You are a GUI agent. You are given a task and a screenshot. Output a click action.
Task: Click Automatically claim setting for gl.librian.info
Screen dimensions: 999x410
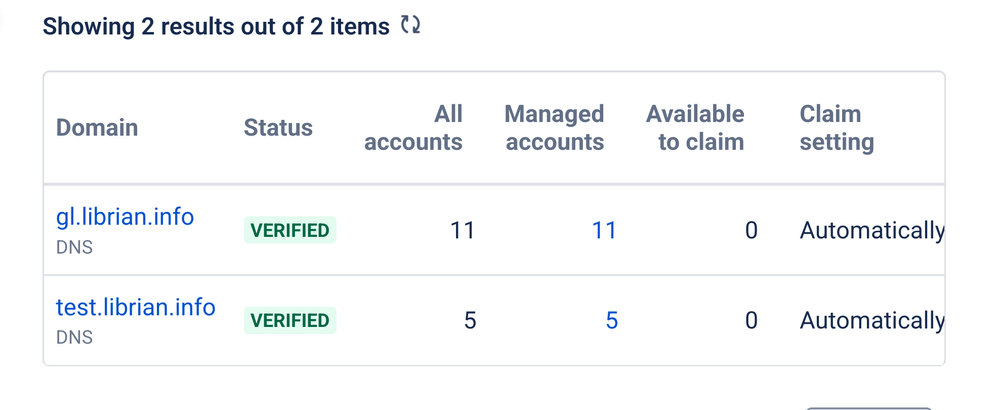coord(872,230)
